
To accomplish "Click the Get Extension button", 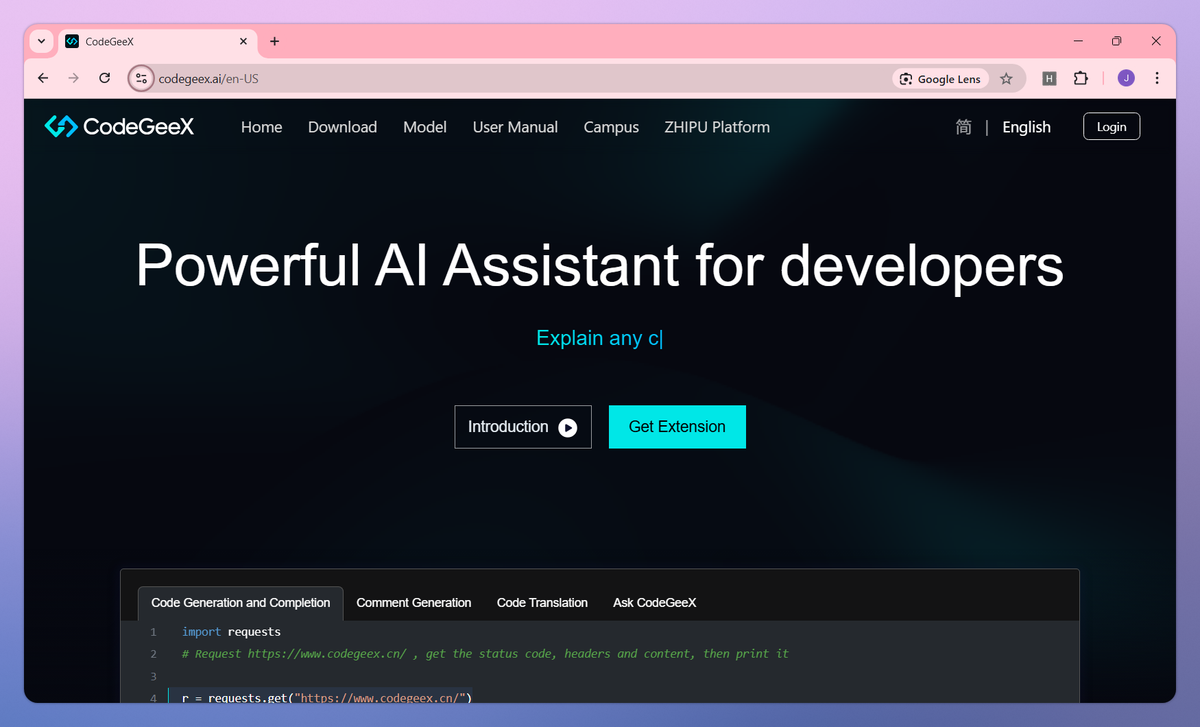I will [x=677, y=427].
